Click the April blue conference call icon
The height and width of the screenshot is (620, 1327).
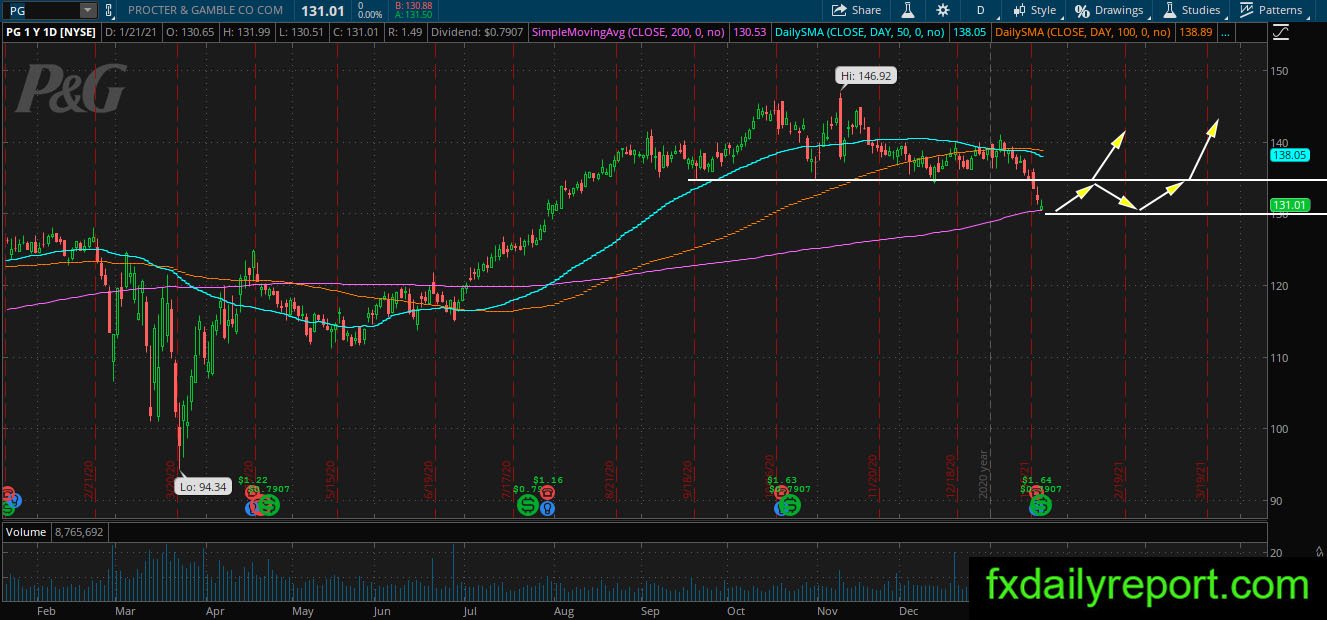click(x=251, y=508)
